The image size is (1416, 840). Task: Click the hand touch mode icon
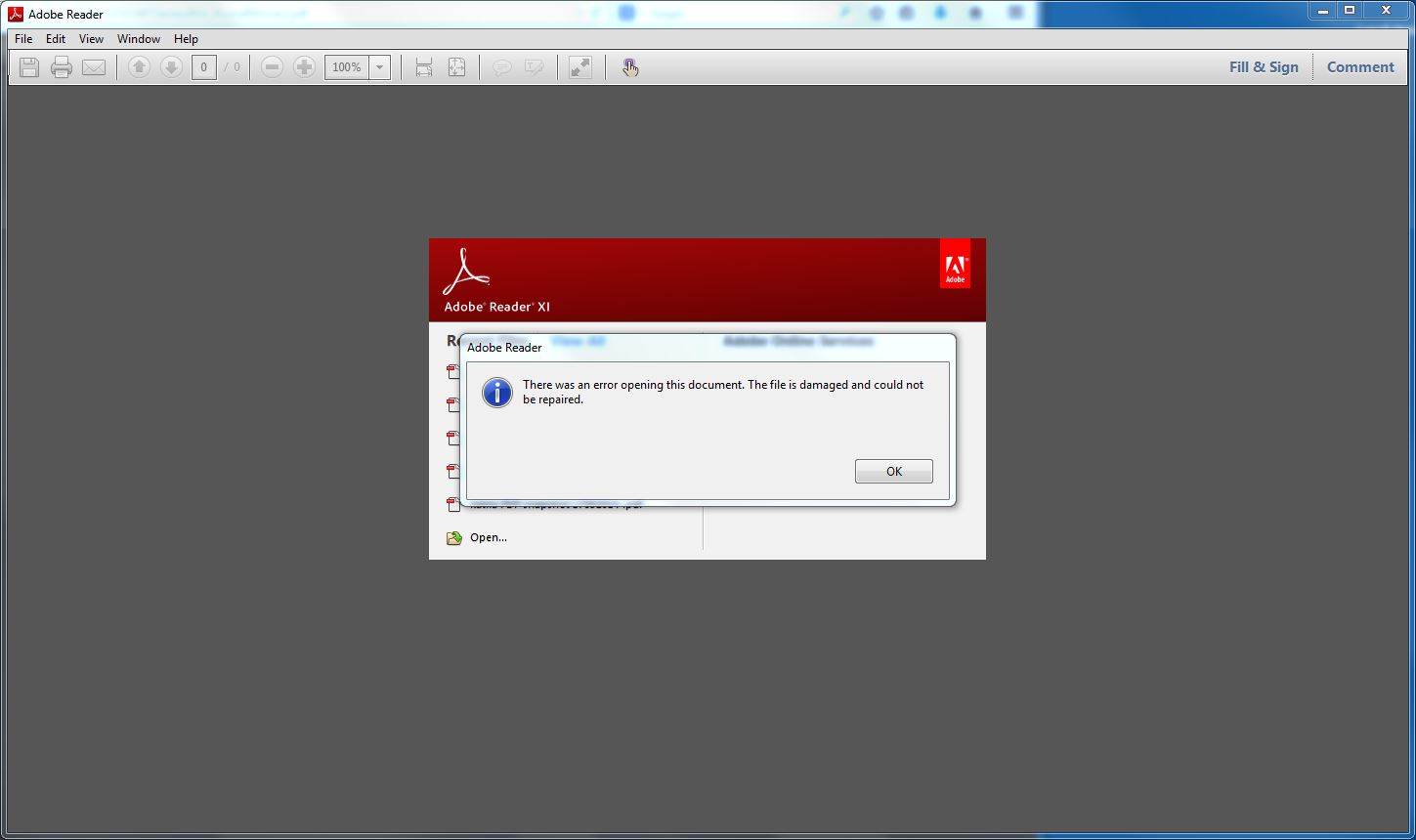[x=630, y=67]
